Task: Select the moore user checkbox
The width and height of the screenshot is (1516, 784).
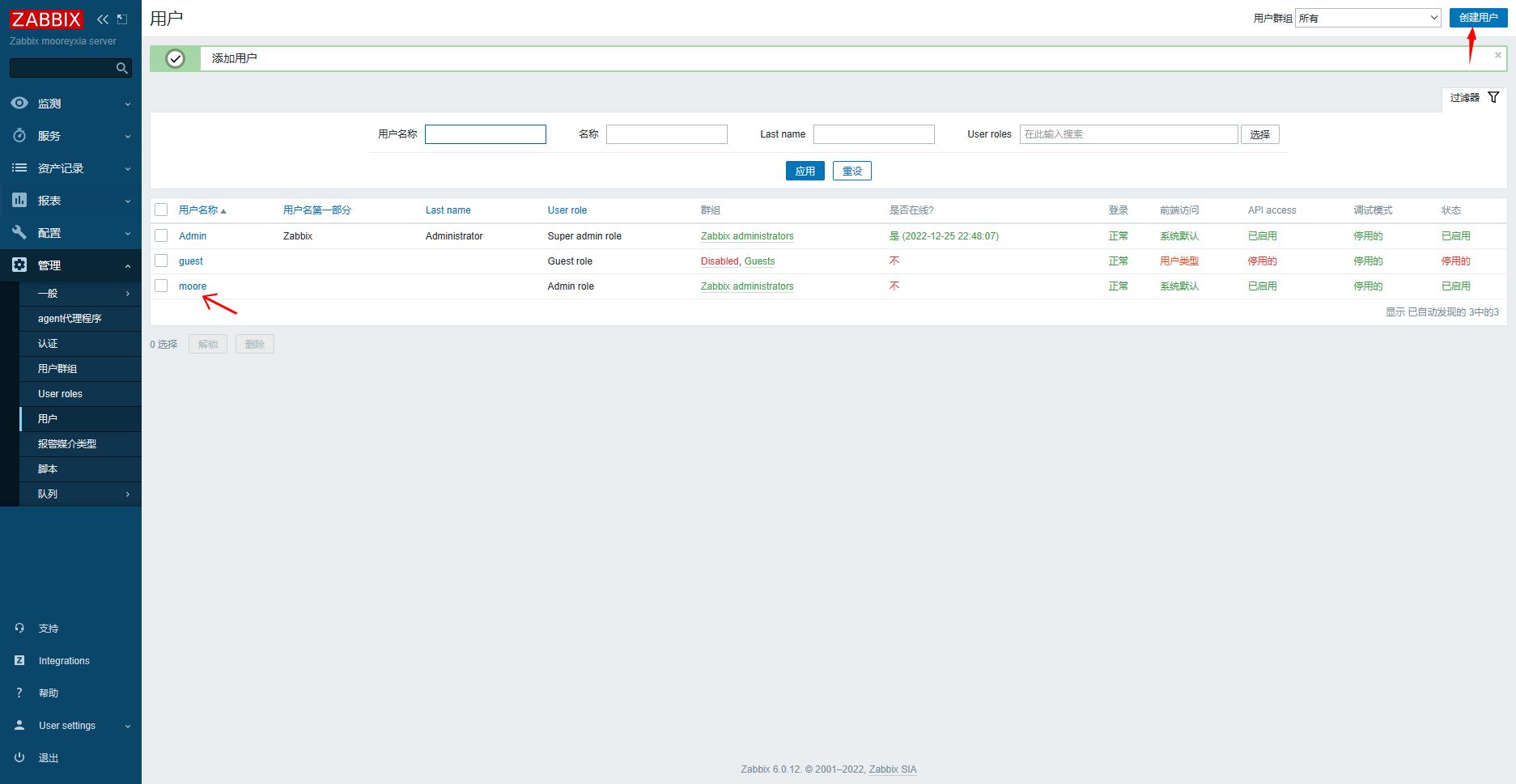Action: 161,286
